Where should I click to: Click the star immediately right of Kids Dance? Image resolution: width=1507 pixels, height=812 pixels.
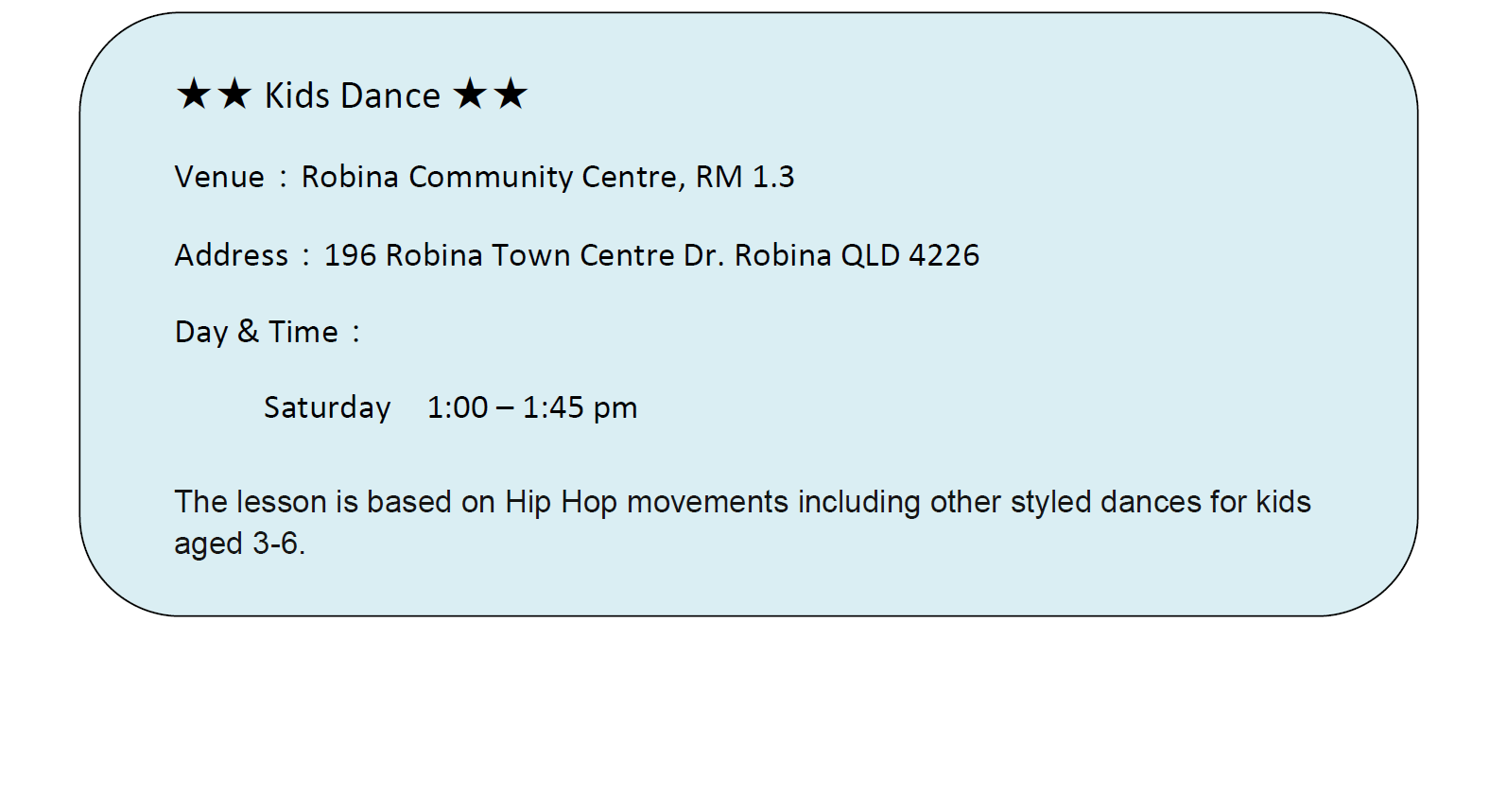[470, 95]
